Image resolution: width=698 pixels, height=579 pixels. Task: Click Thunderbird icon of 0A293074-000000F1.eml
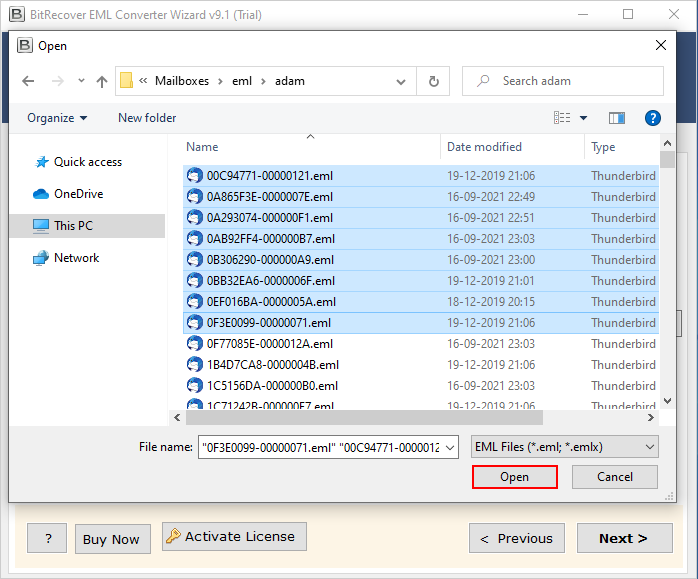(195, 218)
